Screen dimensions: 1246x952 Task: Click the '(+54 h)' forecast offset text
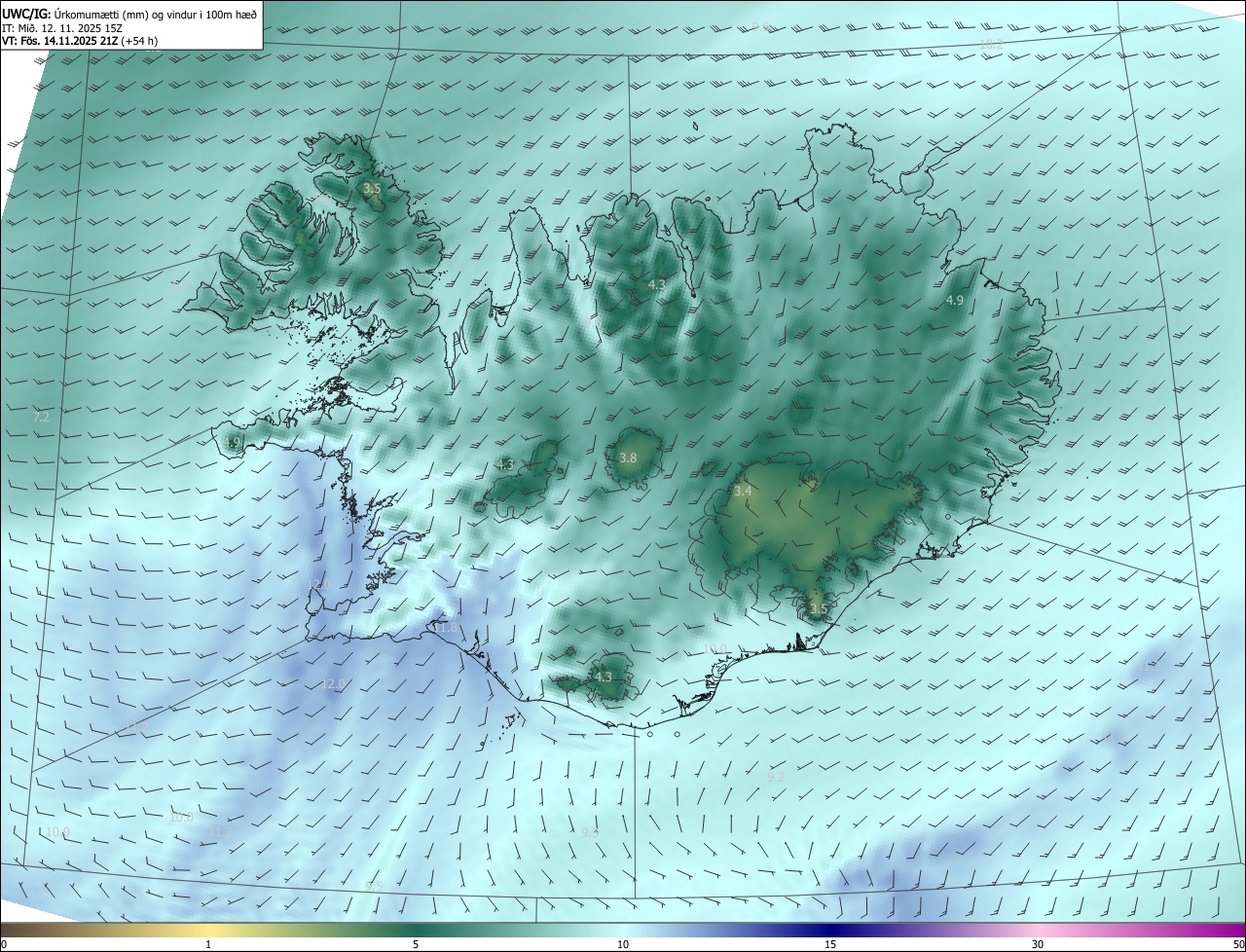click(x=140, y=42)
